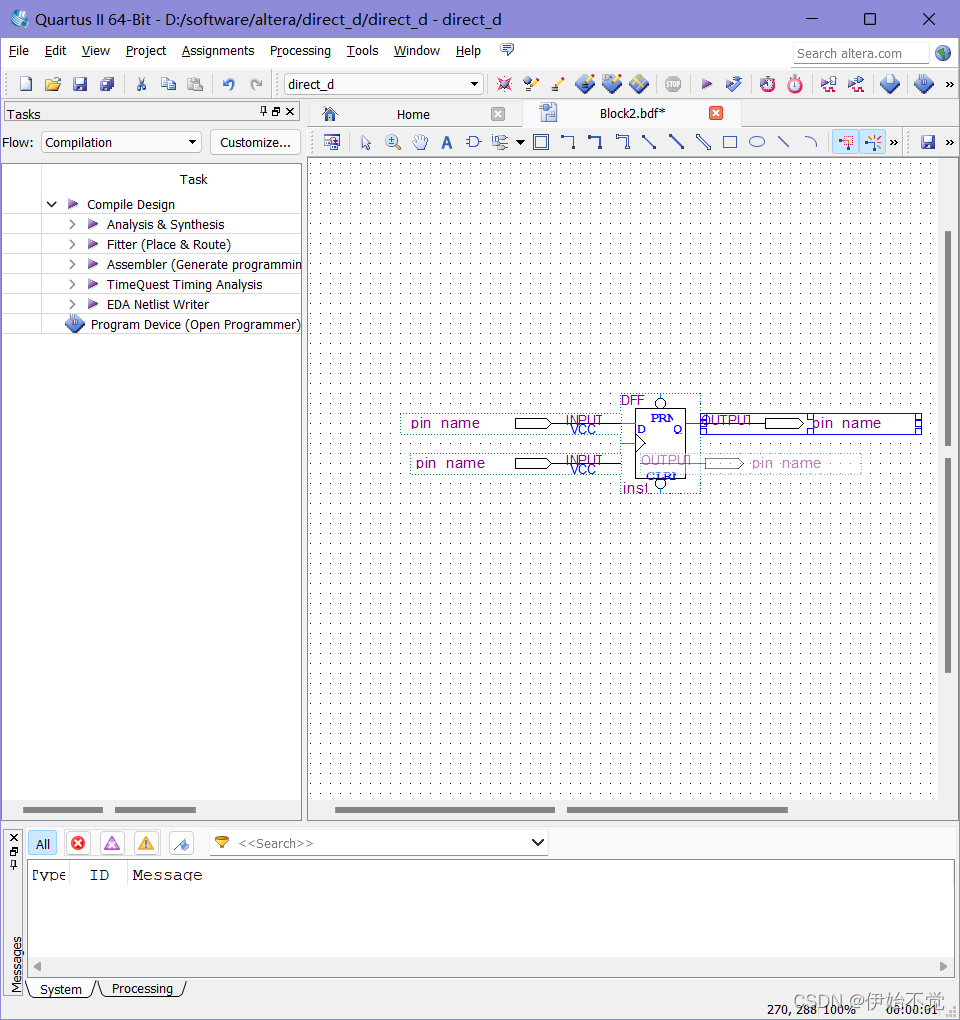This screenshot has width=960, height=1020.
Task: Open the Tools menu
Action: click(362, 51)
